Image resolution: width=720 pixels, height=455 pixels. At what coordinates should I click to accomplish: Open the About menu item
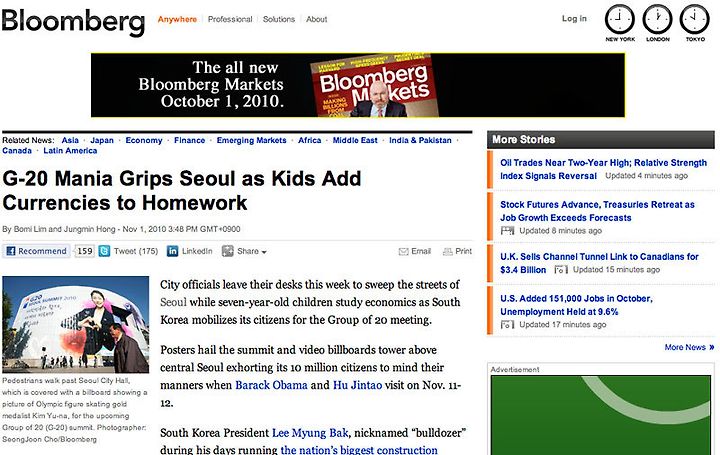317,19
